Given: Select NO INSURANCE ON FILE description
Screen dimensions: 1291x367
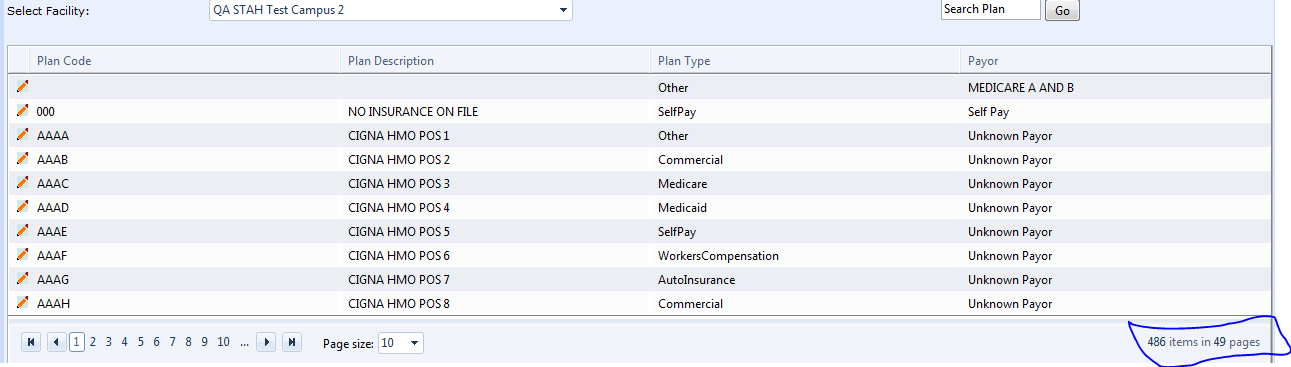Looking at the screenshot, I should 413,111.
